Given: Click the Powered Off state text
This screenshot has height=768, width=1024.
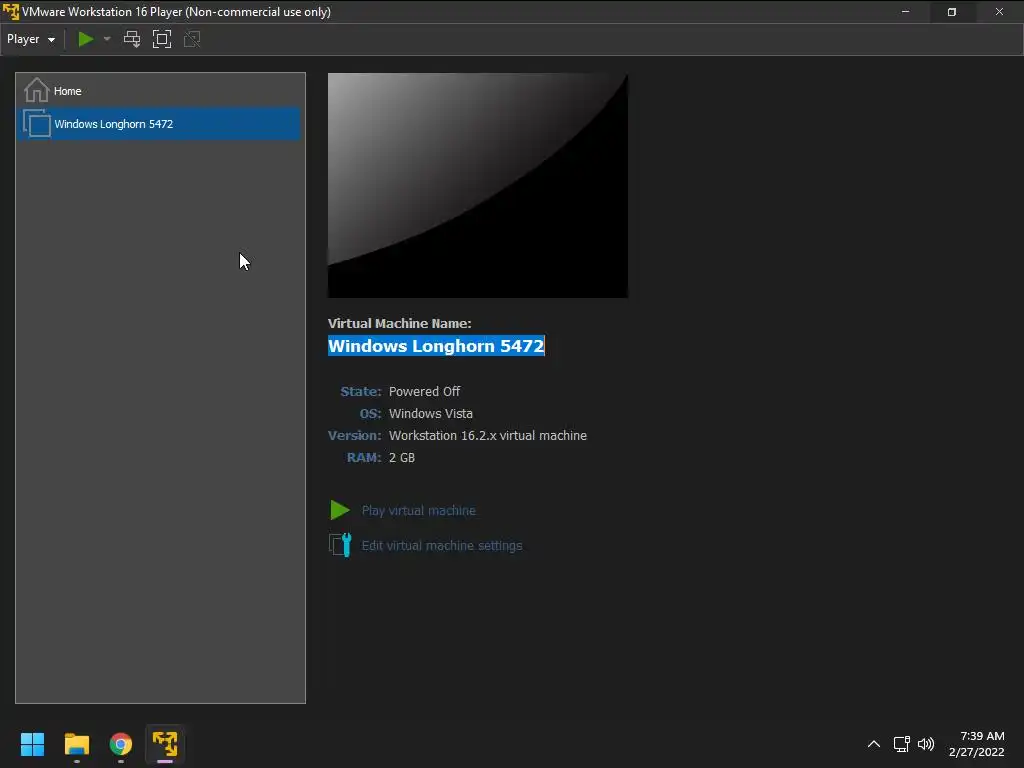Looking at the screenshot, I should [424, 391].
